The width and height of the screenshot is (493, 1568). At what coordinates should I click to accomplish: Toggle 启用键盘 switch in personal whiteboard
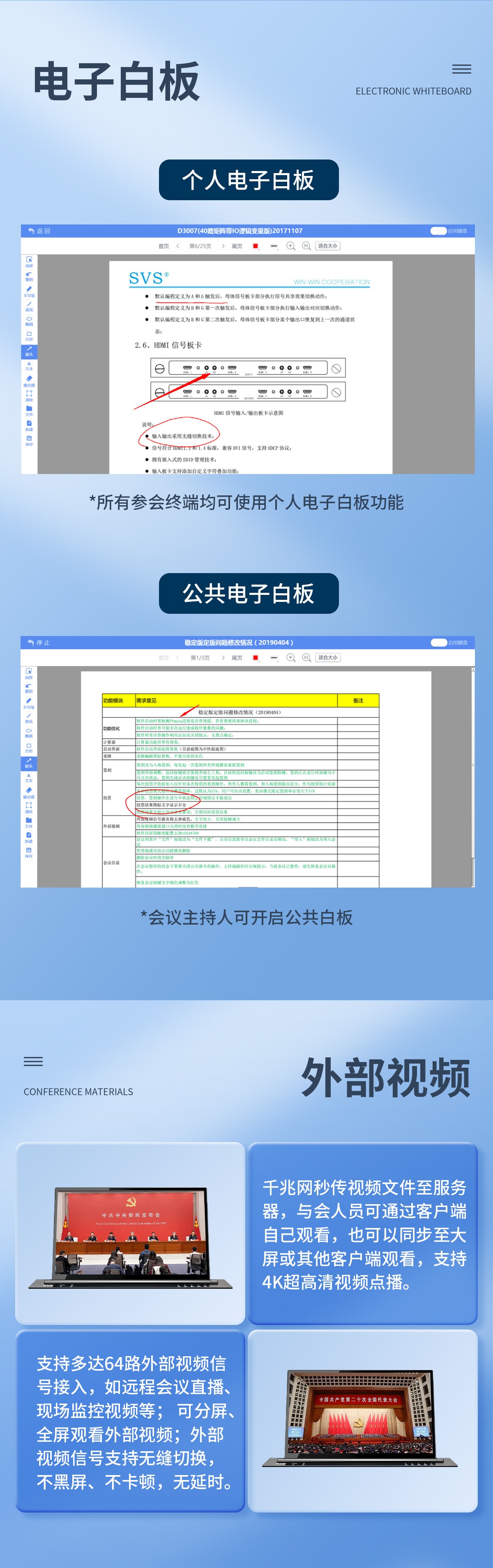(438, 231)
